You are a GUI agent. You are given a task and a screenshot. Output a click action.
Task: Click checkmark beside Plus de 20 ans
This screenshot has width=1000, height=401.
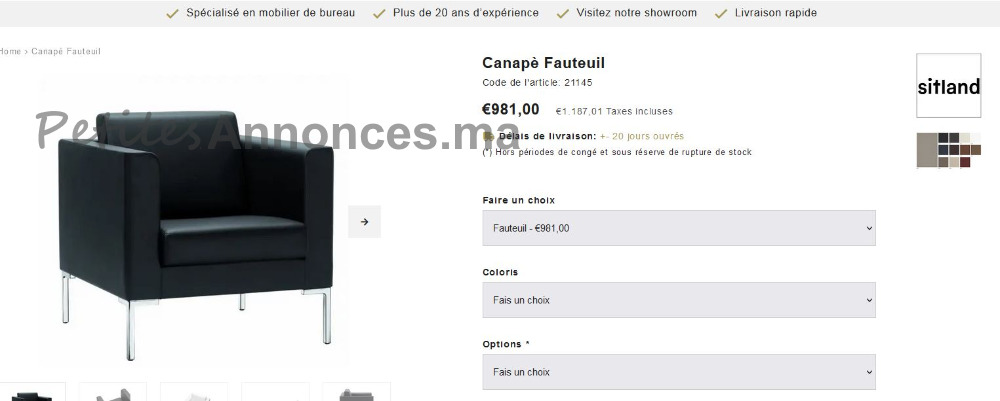point(379,13)
